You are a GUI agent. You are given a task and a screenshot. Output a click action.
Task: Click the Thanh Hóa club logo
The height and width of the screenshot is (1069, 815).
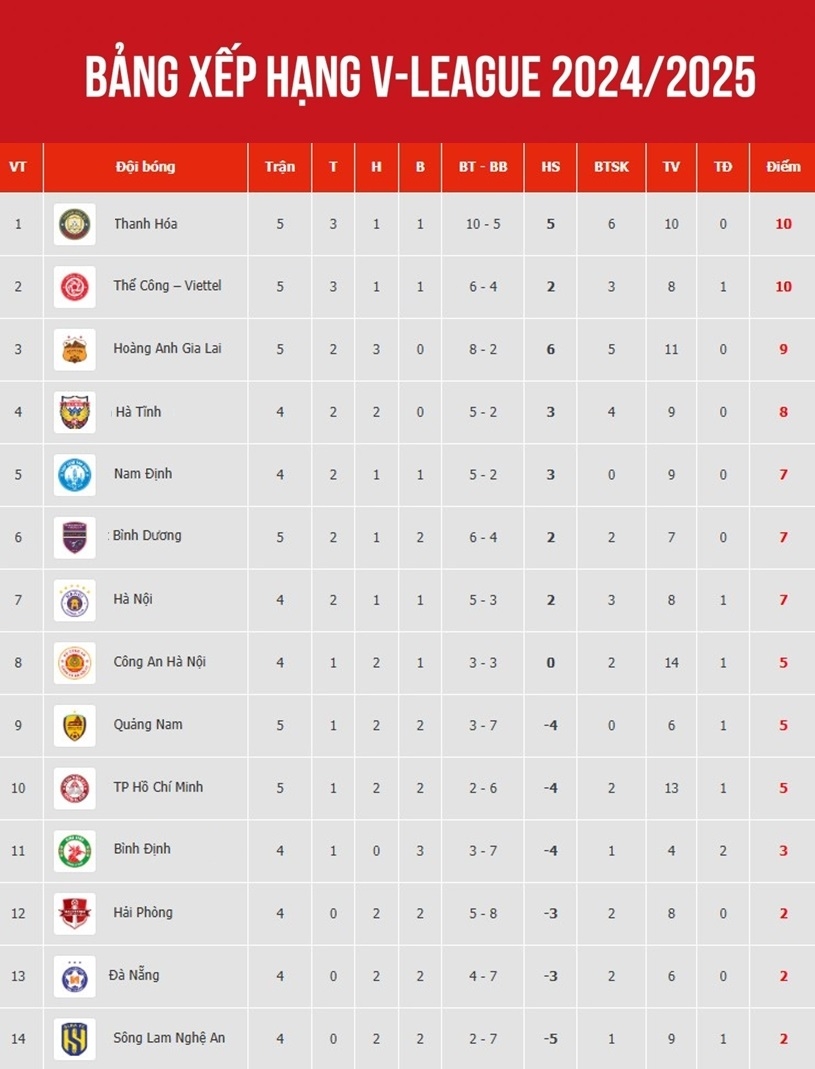[74, 224]
